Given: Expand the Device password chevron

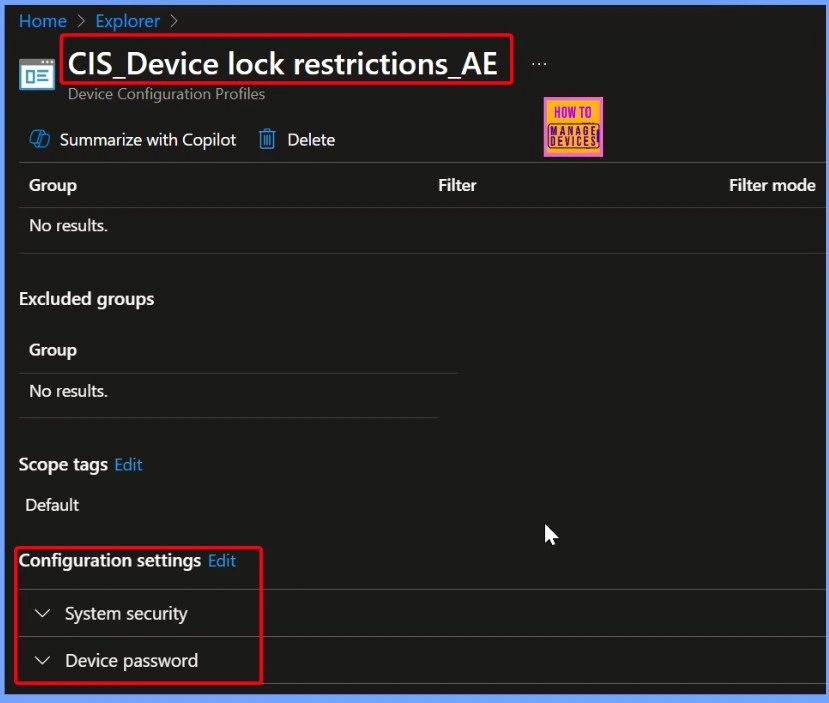Looking at the screenshot, I should pos(42,660).
